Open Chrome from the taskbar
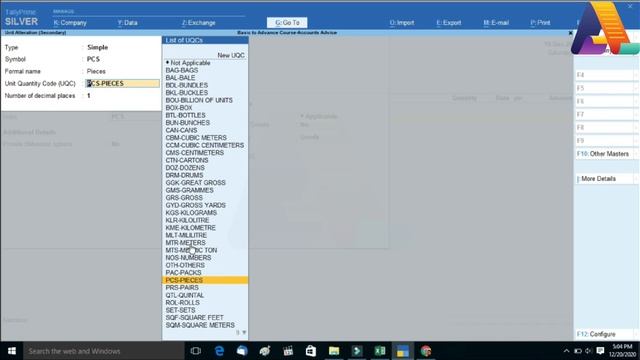Screen dimensions: 640x360 click(426, 351)
